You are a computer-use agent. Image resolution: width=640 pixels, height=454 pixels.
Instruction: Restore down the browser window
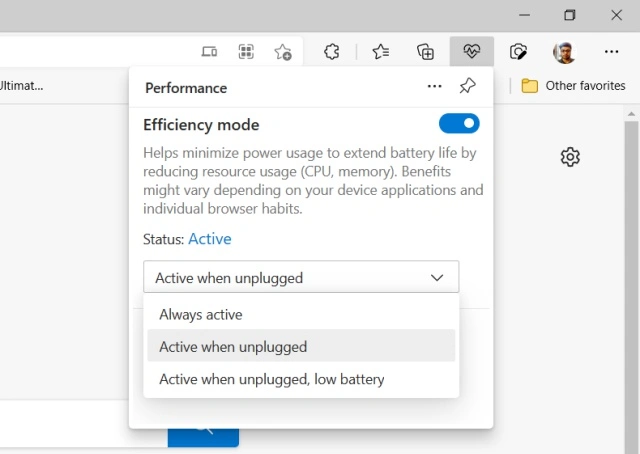[x=569, y=15]
